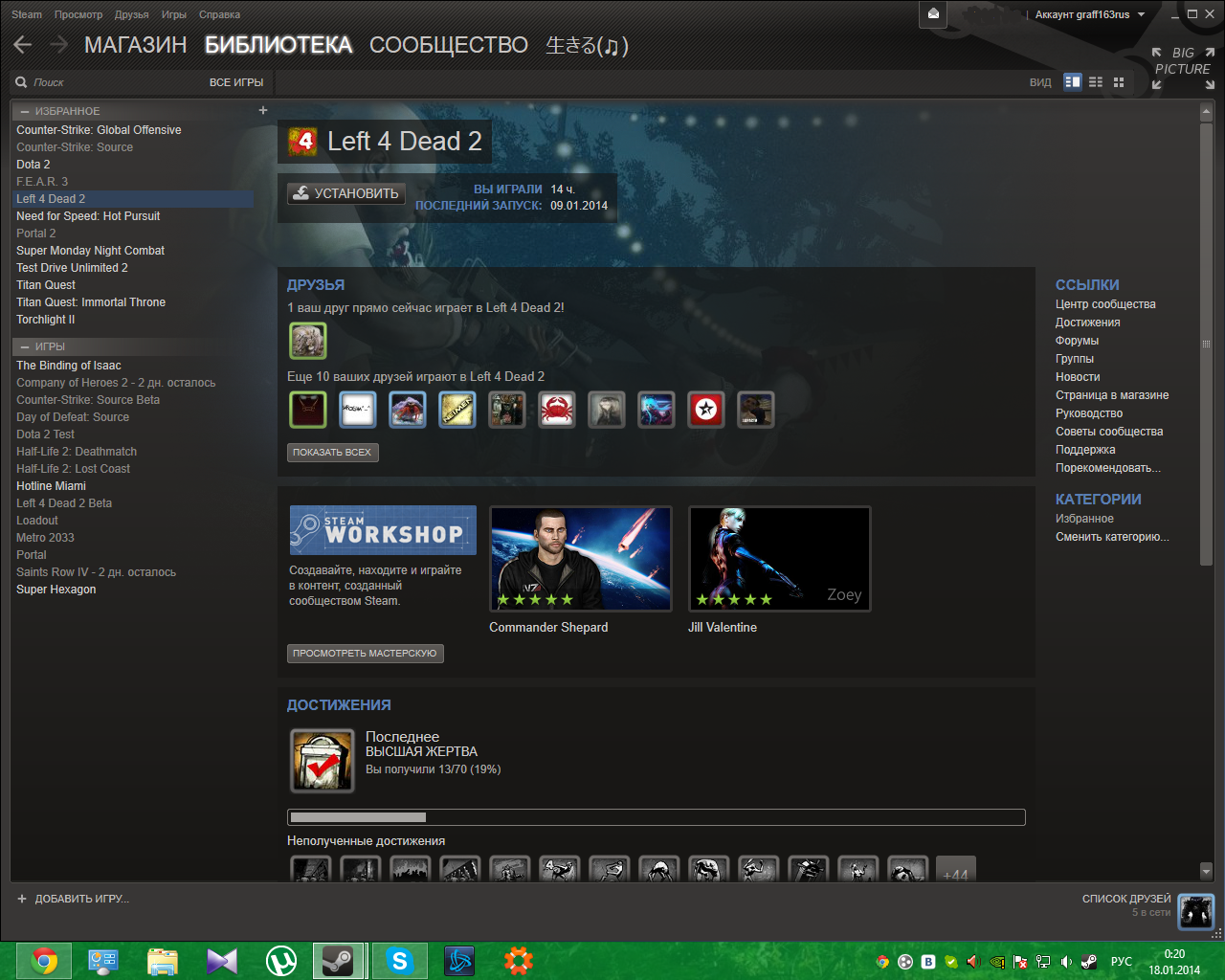Click the search magnifier icon
Image resolution: width=1225 pixels, height=980 pixels.
[x=21, y=82]
